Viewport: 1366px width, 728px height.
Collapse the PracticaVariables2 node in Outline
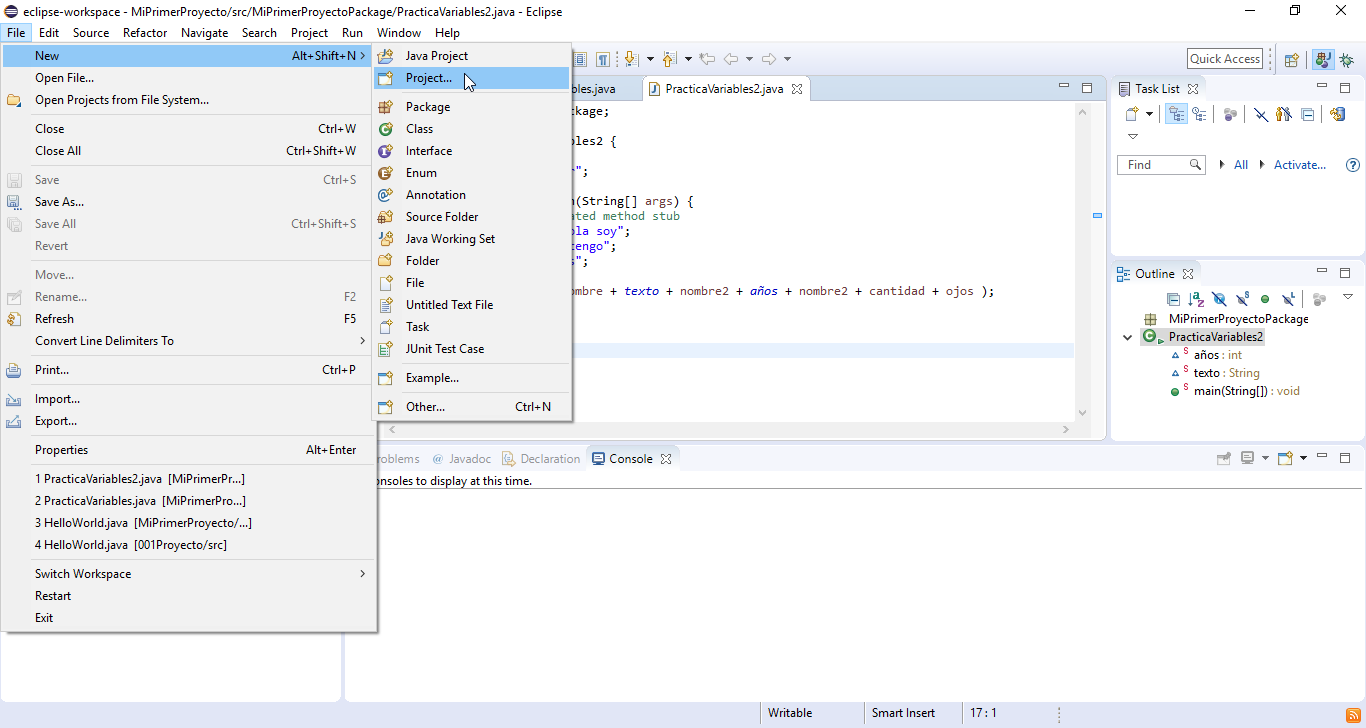point(1127,337)
